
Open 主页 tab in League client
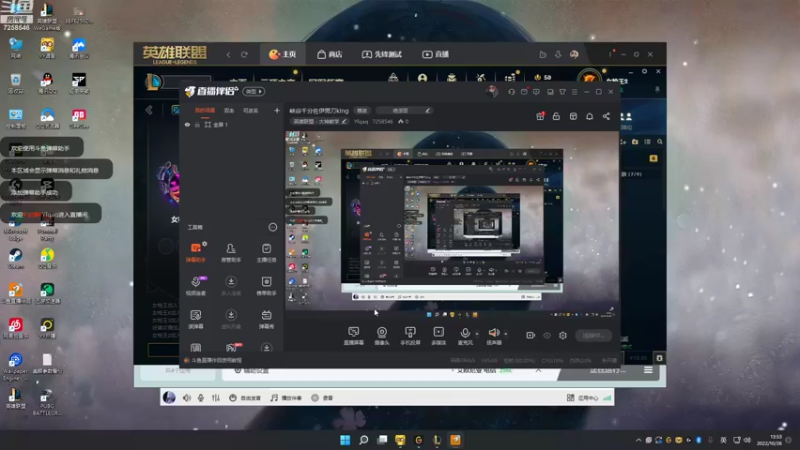click(x=283, y=54)
